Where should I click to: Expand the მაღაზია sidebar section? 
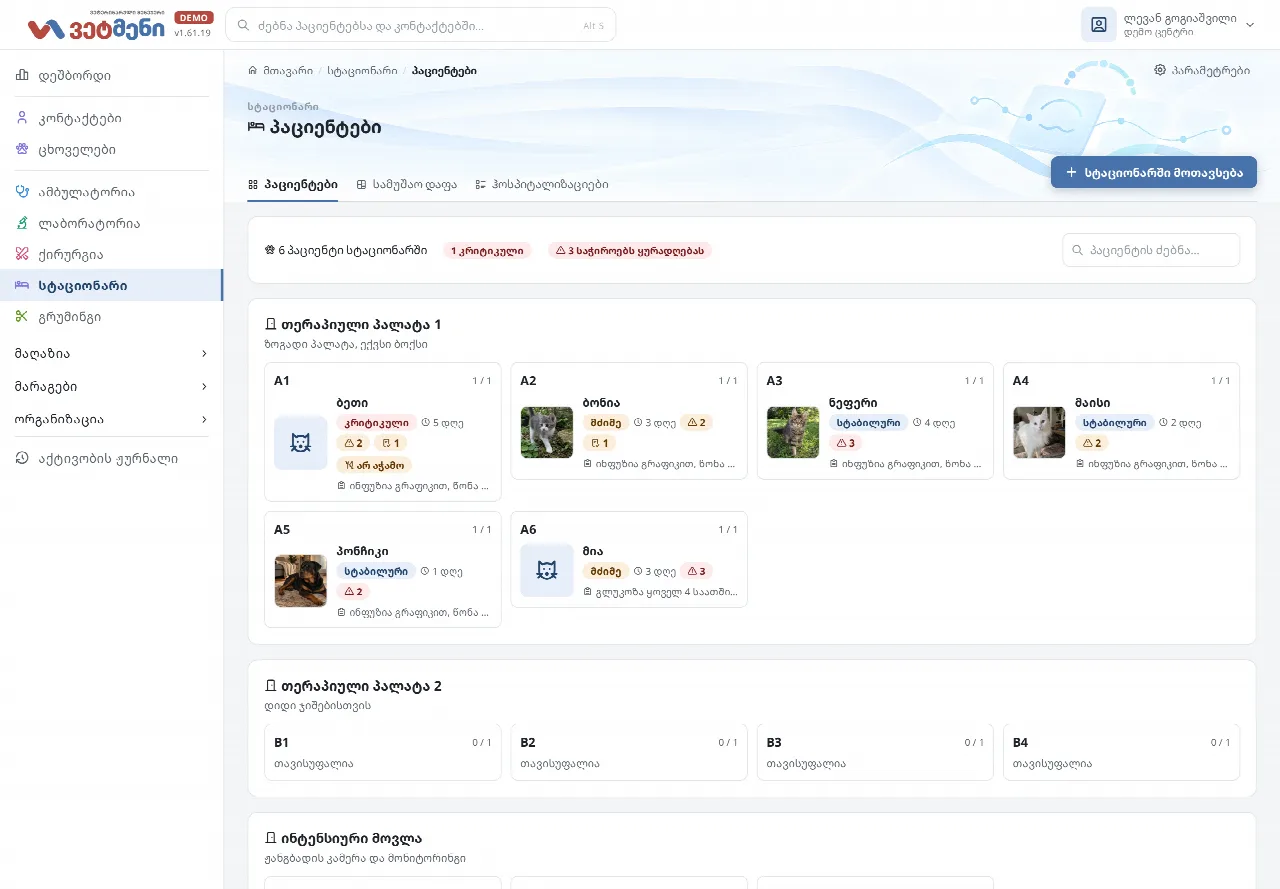[111, 353]
